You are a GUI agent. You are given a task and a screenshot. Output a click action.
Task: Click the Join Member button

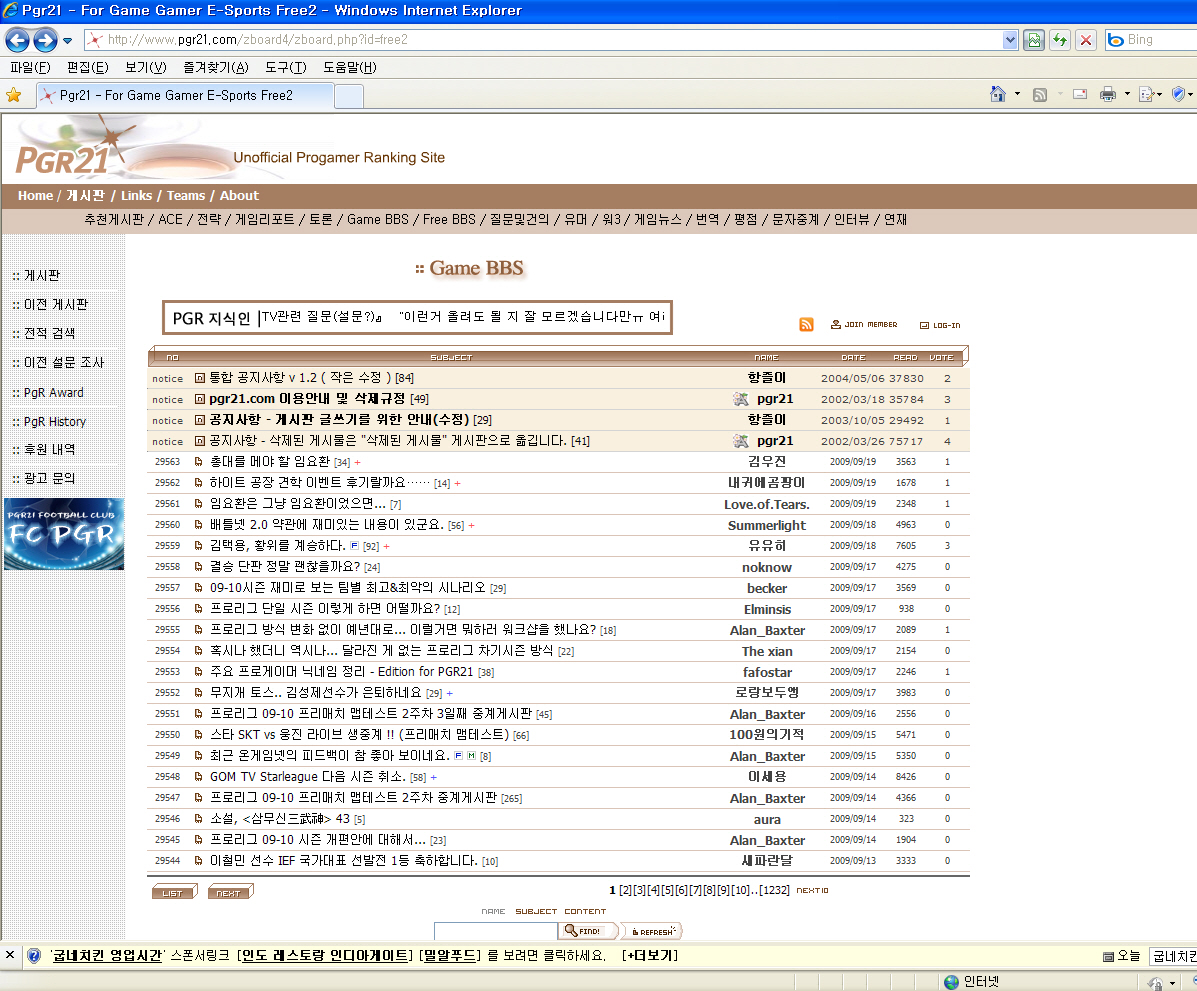864,324
